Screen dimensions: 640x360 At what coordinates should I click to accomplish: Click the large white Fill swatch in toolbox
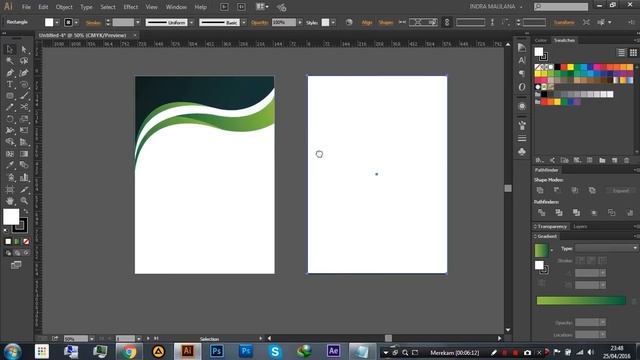pos(11,217)
